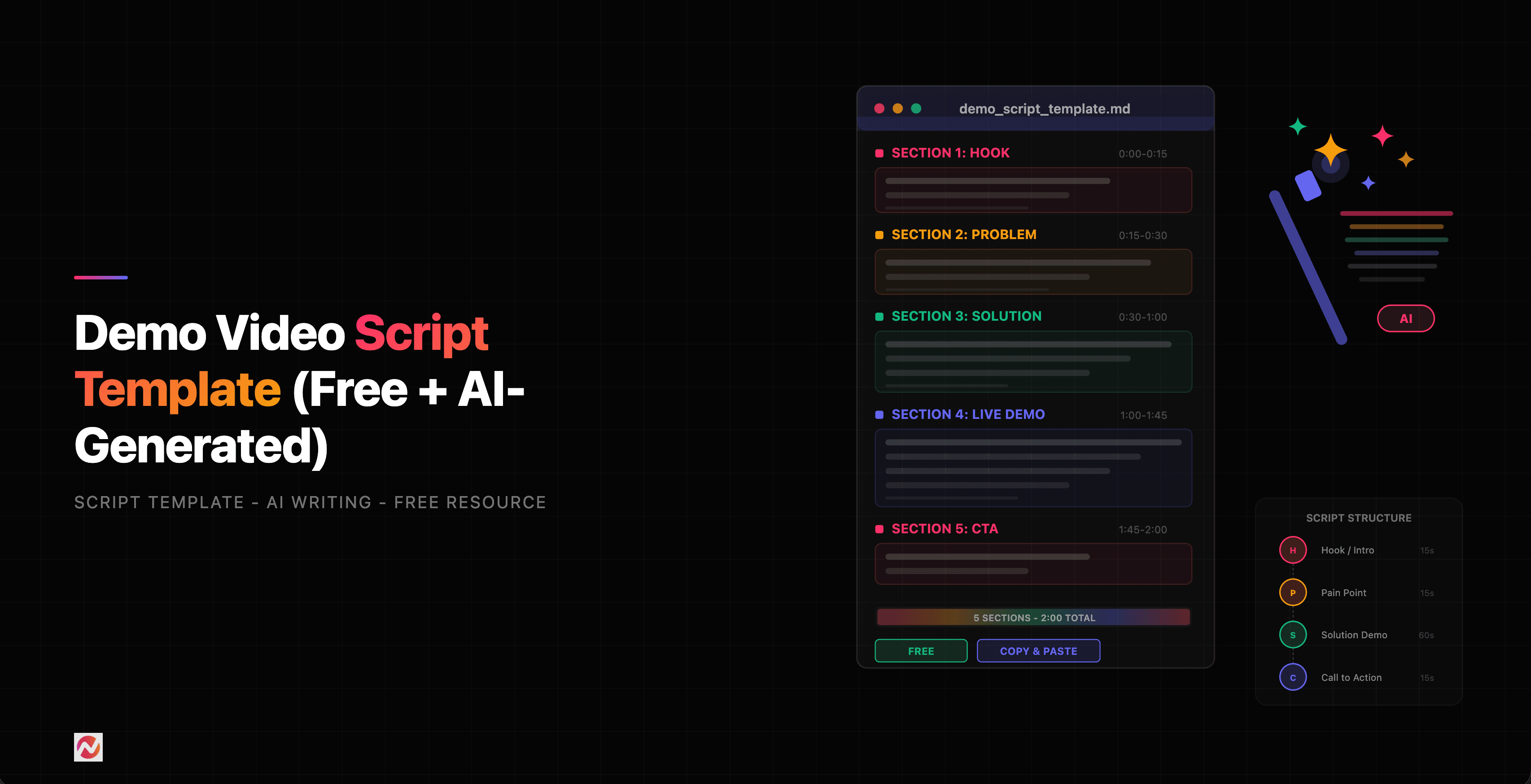Select the demo_script_template.md title bar
Screen dimensions: 1531x784
(x=1044, y=109)
